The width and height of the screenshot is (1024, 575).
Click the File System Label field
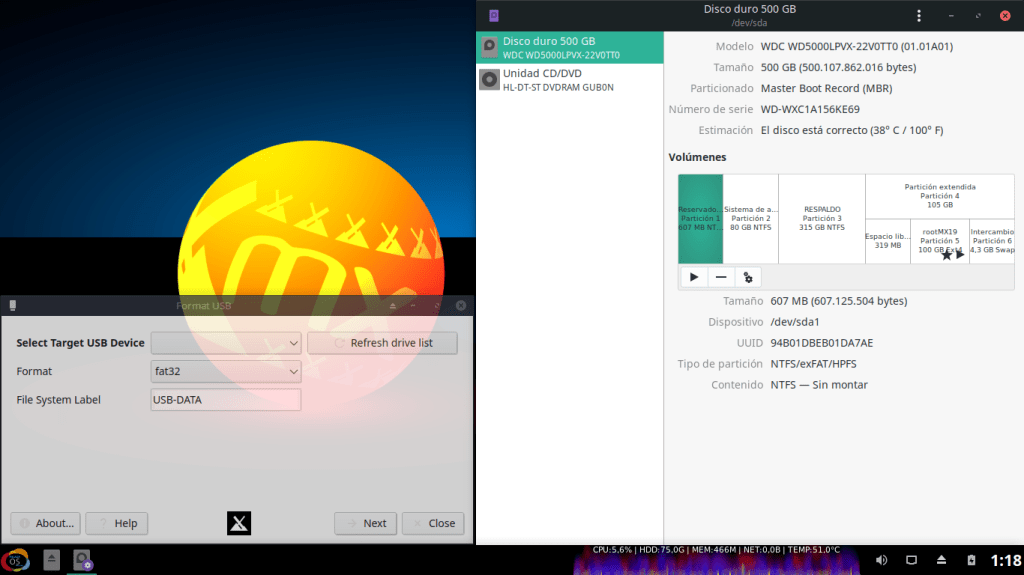tap(225, 400)
